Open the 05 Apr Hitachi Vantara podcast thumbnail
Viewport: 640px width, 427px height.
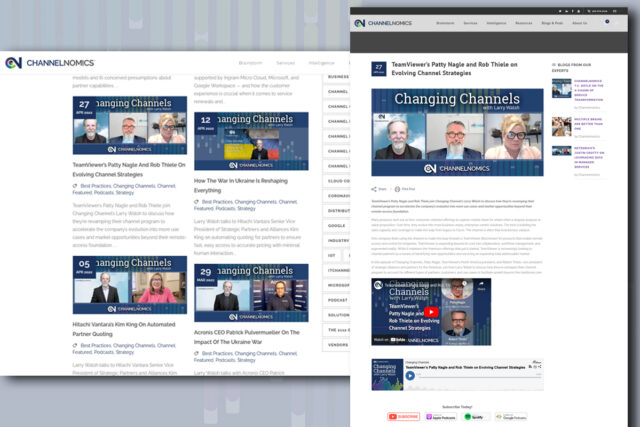(130, 285)
